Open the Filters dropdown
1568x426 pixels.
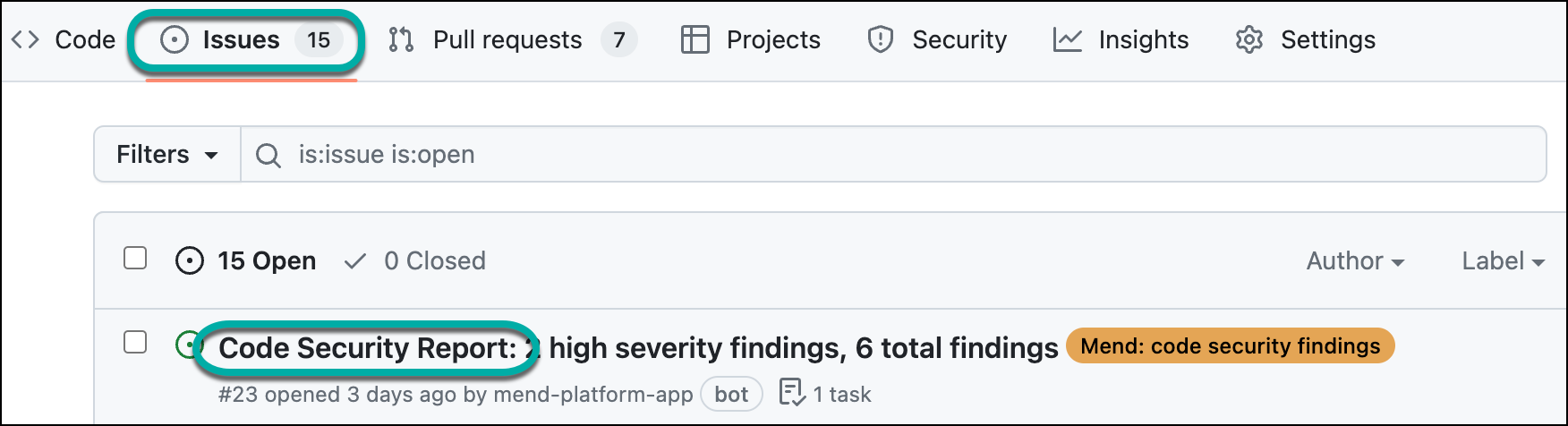click(167, 154)
